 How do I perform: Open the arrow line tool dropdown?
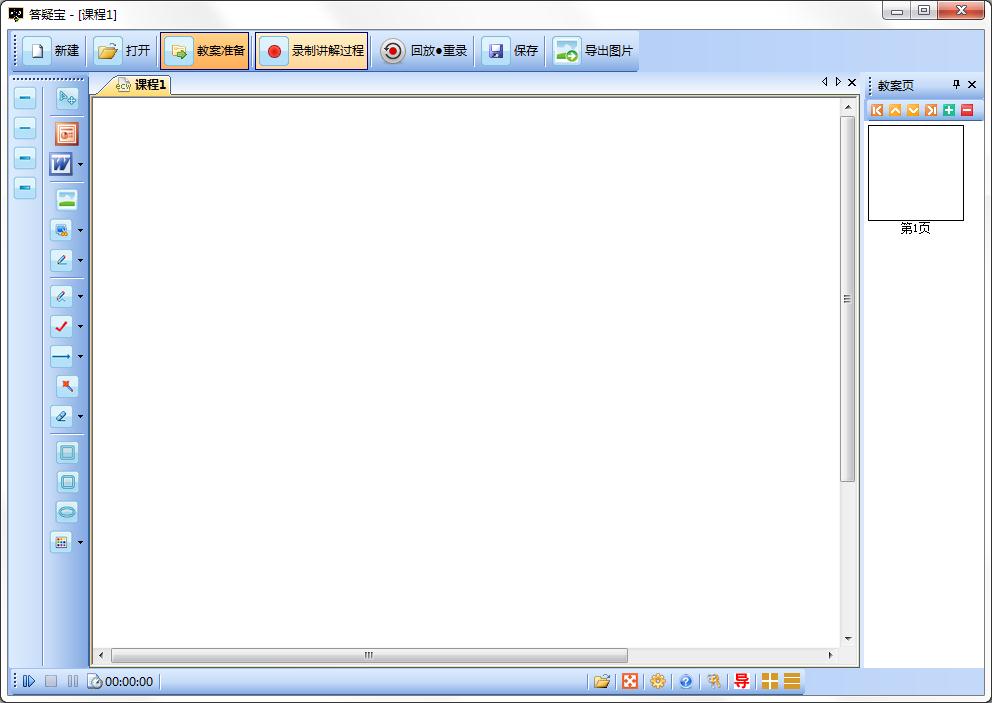pos(81,356)
